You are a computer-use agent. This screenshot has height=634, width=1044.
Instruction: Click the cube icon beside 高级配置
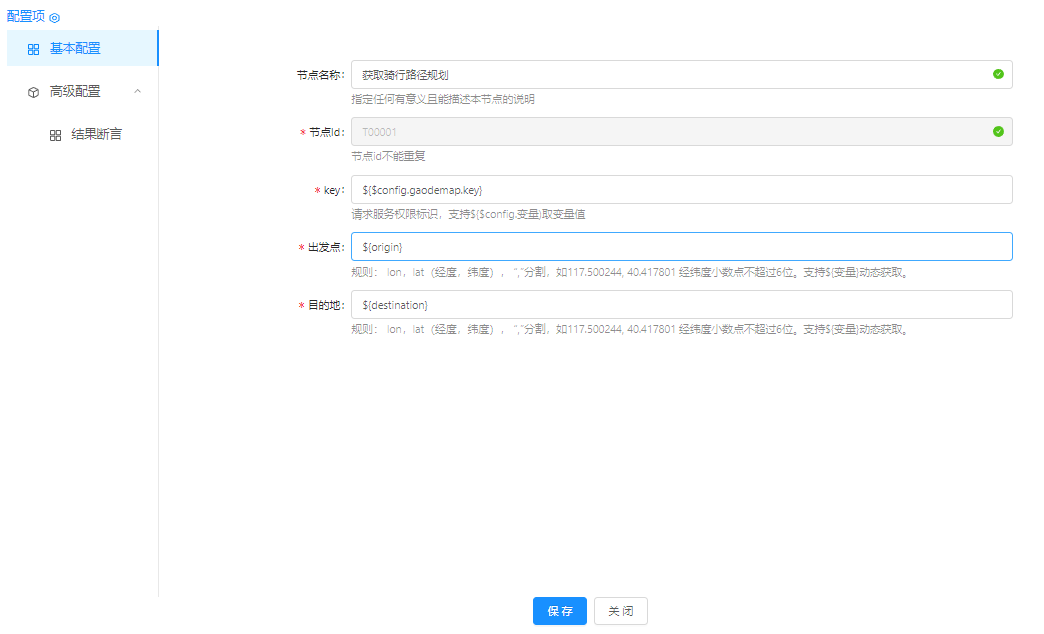coord(34,92)
